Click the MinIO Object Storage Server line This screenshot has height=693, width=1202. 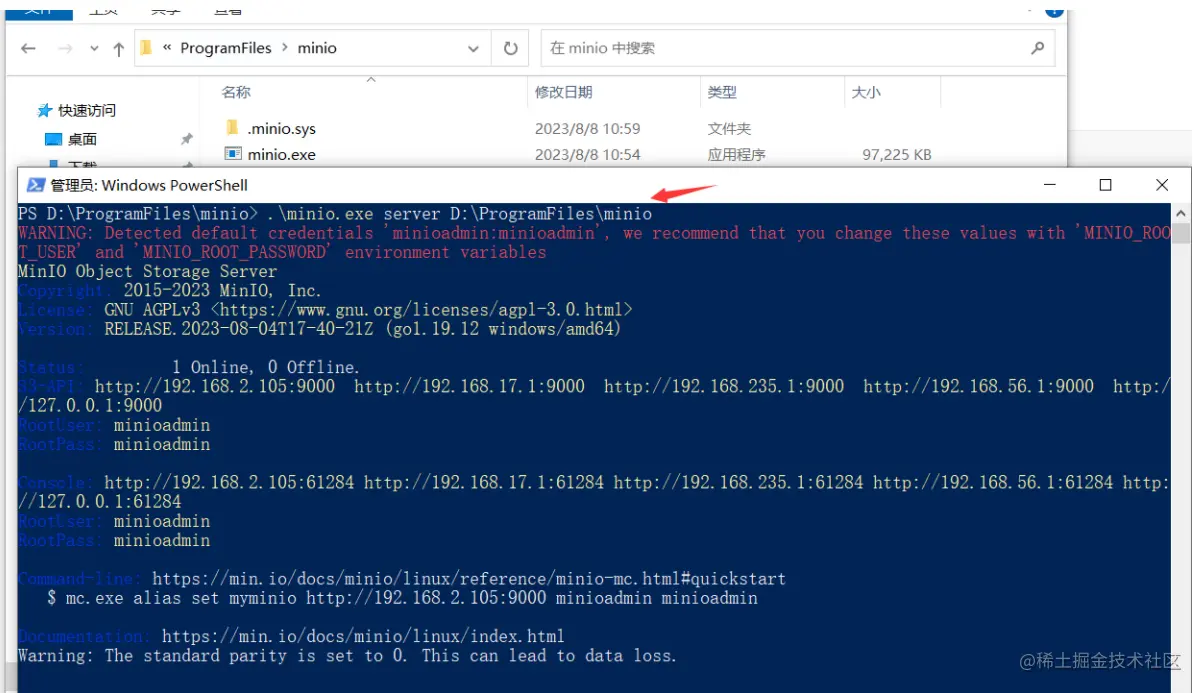click(x=148, y=272)
